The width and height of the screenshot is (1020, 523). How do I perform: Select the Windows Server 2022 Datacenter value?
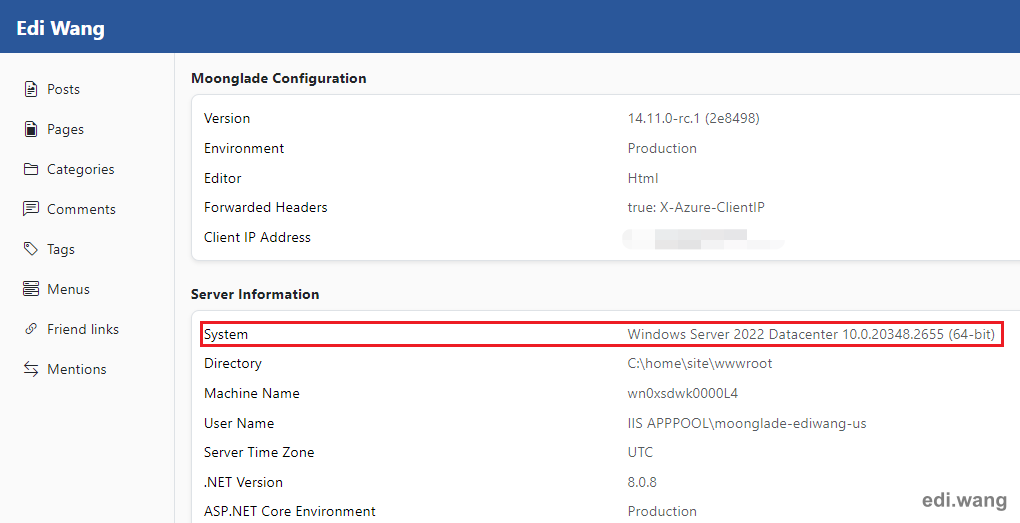pyautogui.click(x=811, y=334)
